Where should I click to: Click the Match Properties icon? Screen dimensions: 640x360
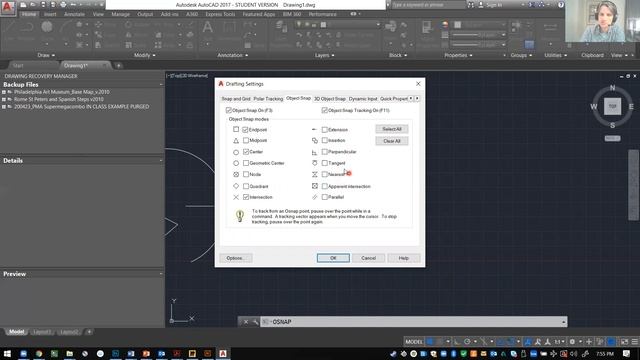(x=427, y=27)
